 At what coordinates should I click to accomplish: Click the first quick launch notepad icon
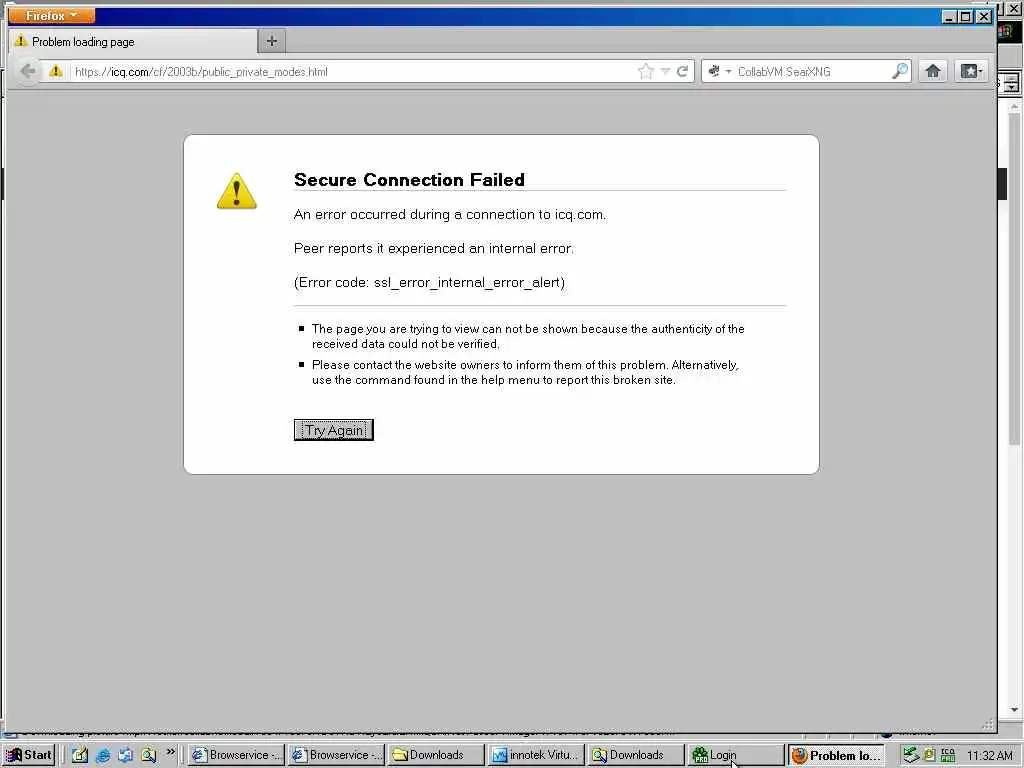click(80, 755)
